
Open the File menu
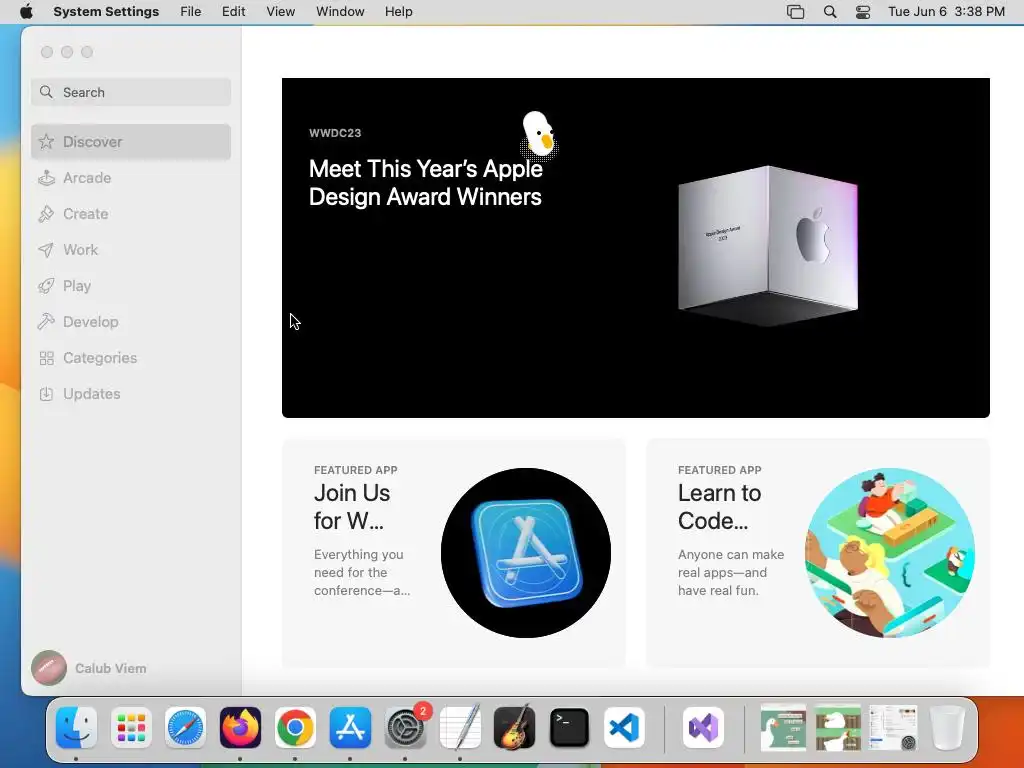tap(191, 12)
